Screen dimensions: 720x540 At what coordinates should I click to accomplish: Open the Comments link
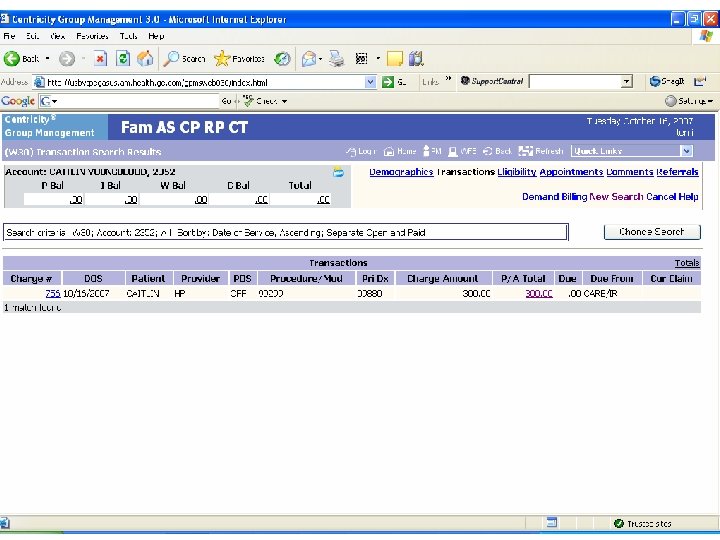click(630, 172)
